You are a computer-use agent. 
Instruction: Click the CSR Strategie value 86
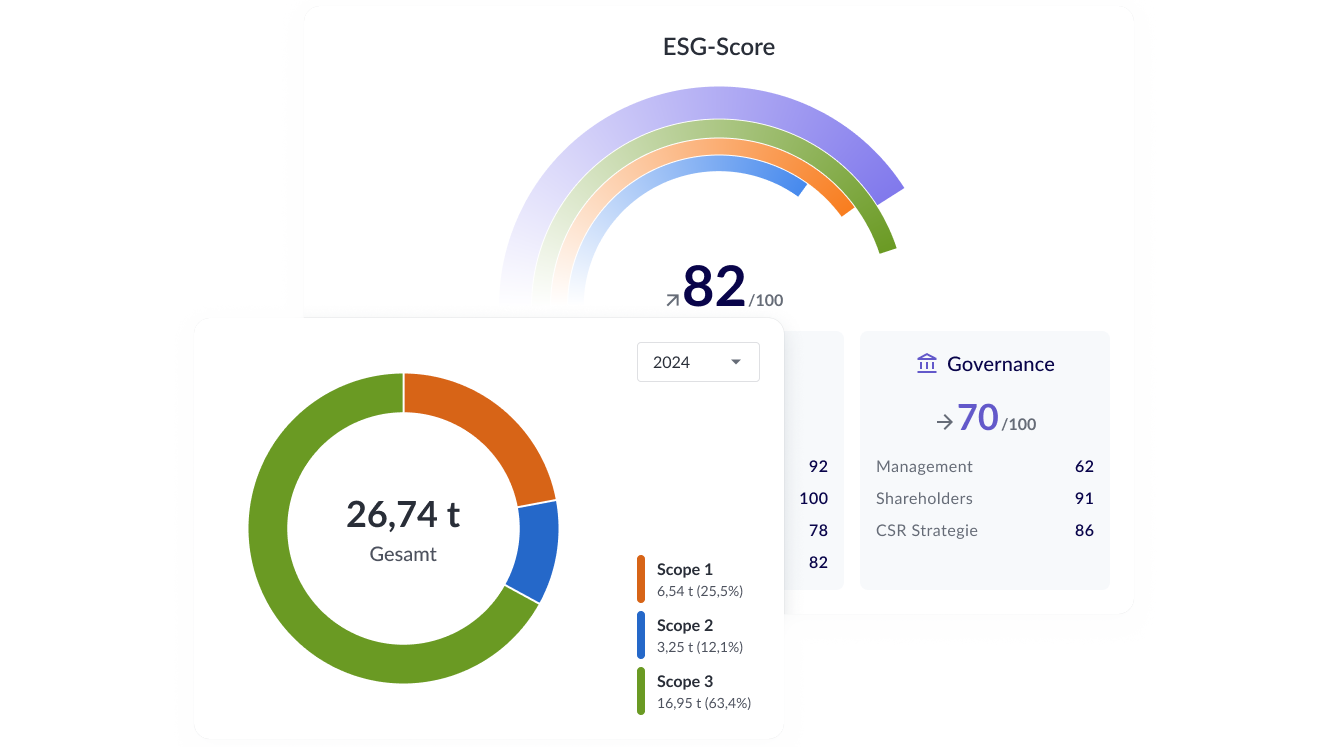click(1084, 531)
